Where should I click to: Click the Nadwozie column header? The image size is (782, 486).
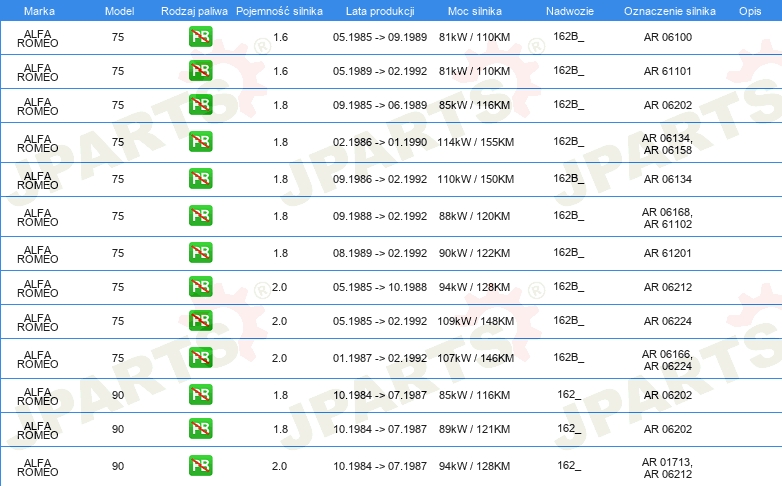coord(570,11)
